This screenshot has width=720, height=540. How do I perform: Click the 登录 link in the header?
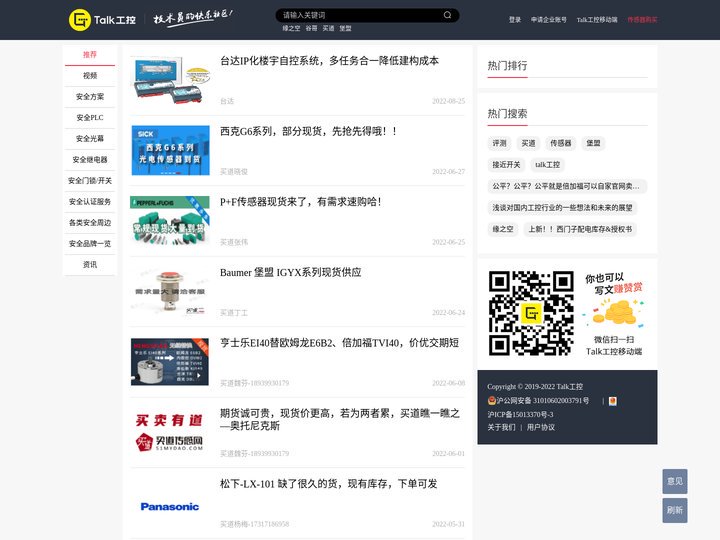[515, 20]
